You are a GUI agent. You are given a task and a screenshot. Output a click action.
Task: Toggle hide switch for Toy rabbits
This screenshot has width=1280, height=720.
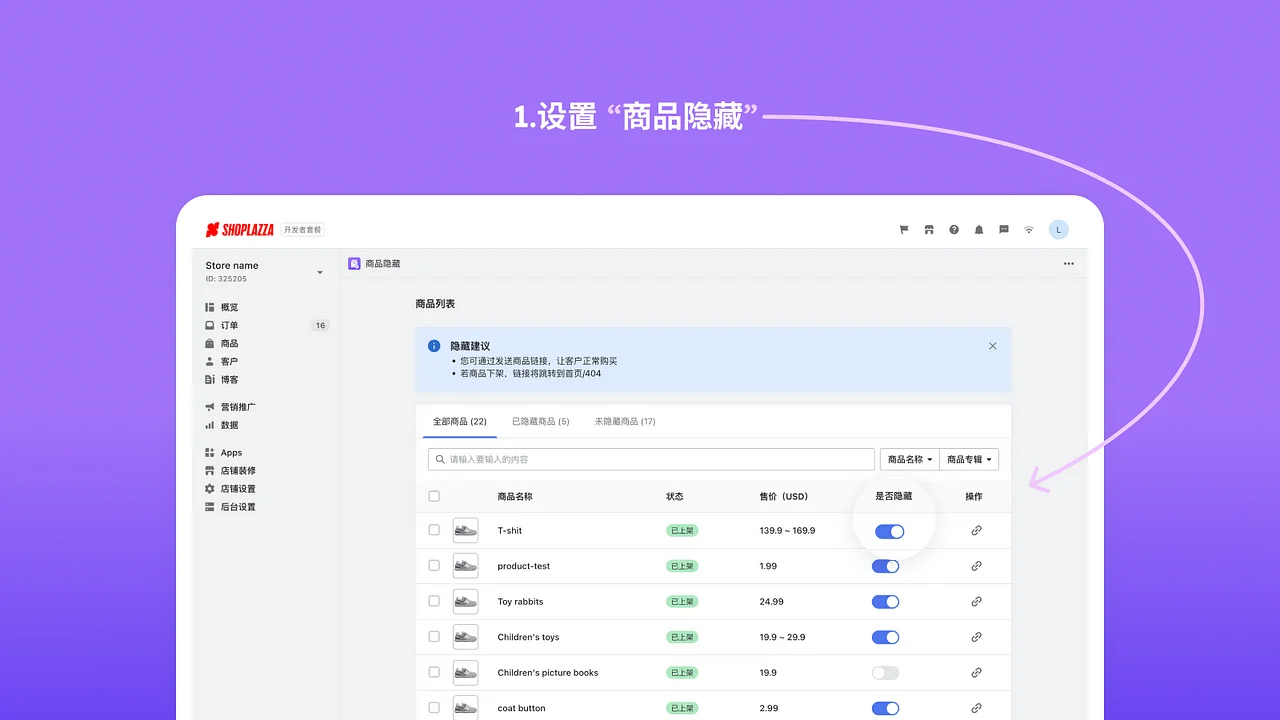pos(886,602)
